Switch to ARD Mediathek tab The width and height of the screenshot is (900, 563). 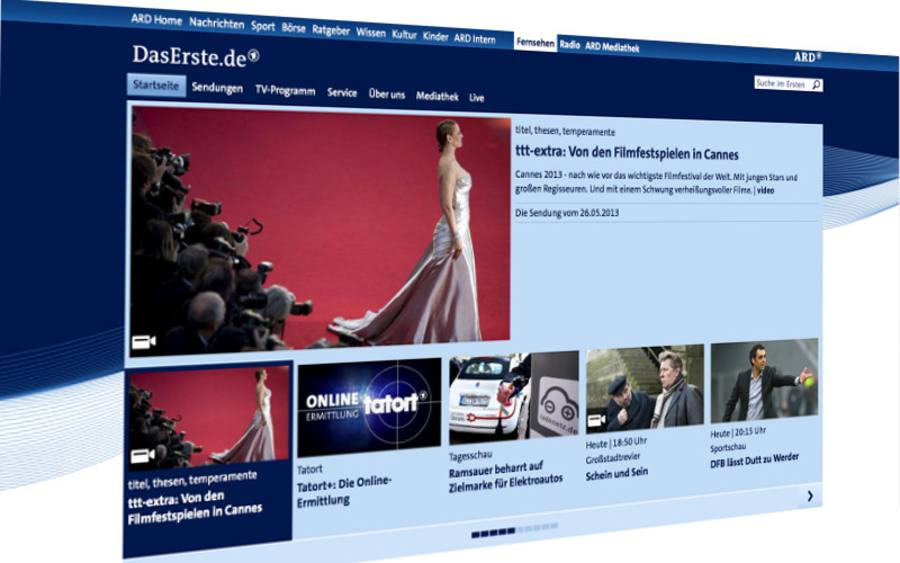coord(612,47)
